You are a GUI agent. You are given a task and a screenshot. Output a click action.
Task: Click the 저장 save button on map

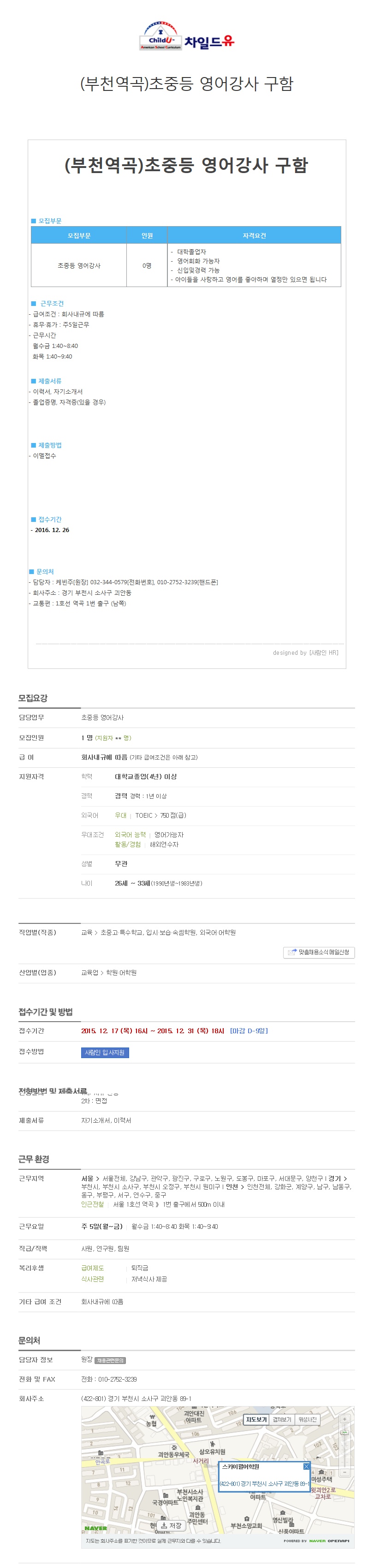coord(172,1526)
